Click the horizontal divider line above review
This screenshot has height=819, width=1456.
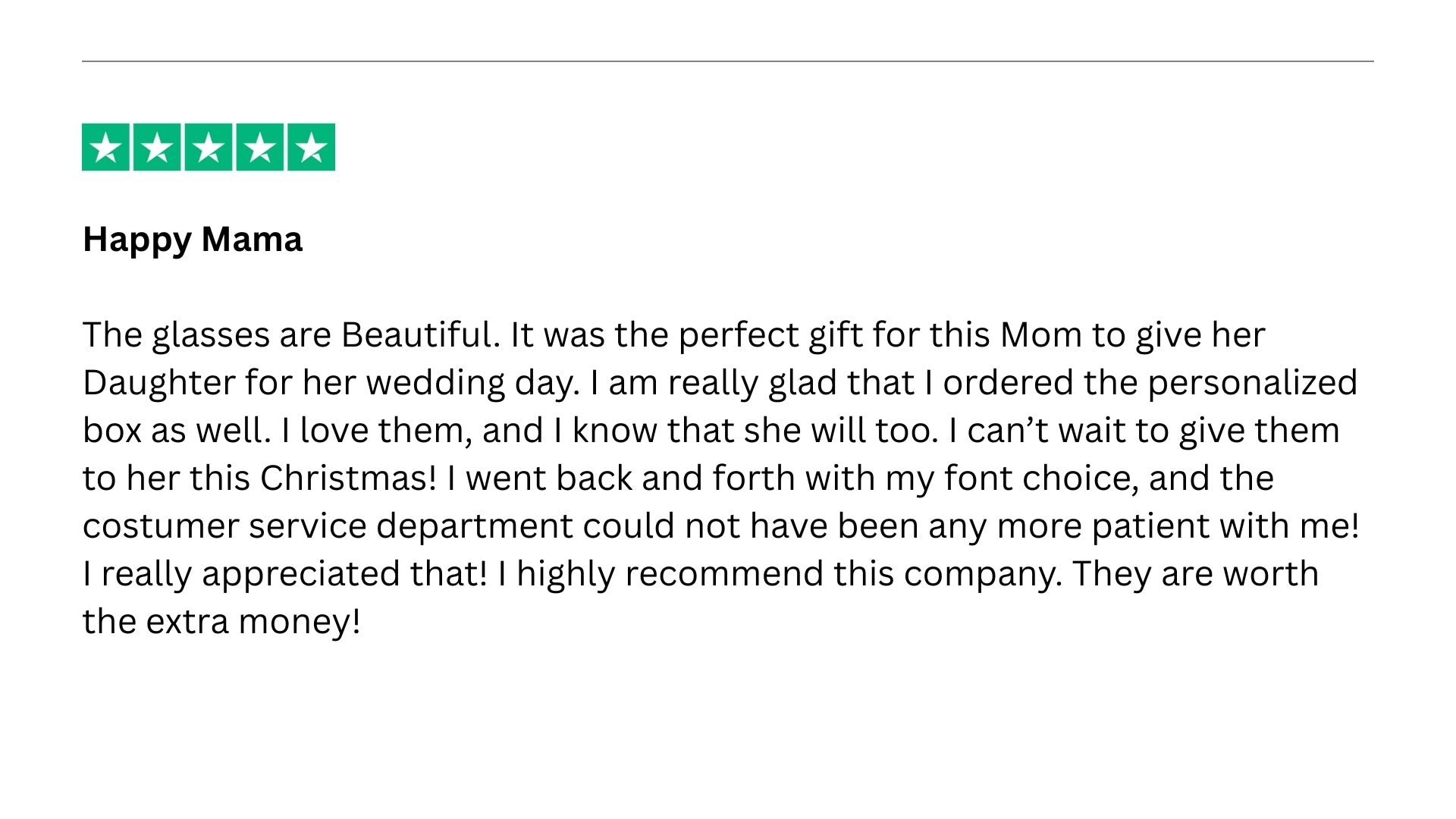[728, 61]
